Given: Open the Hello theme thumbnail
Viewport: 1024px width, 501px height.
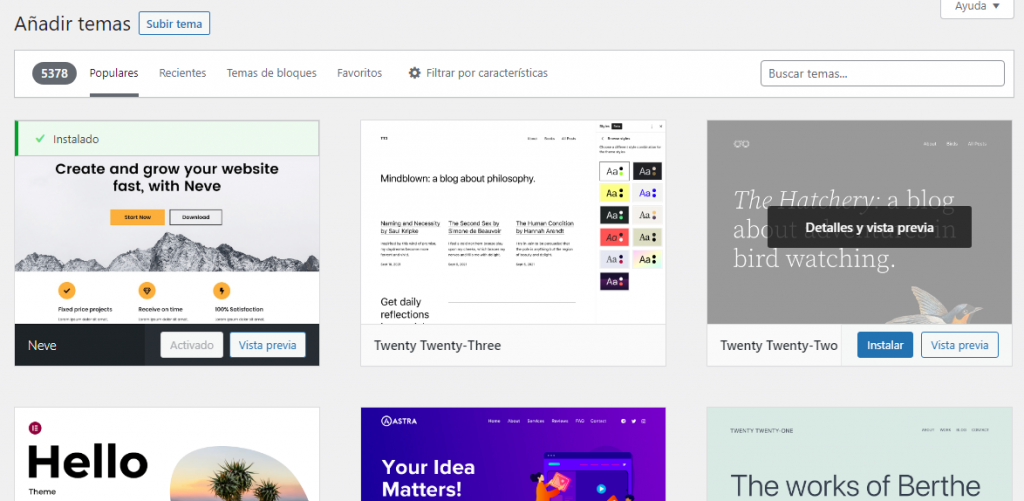Looking at the screenshot, I should tap(167, 454).
